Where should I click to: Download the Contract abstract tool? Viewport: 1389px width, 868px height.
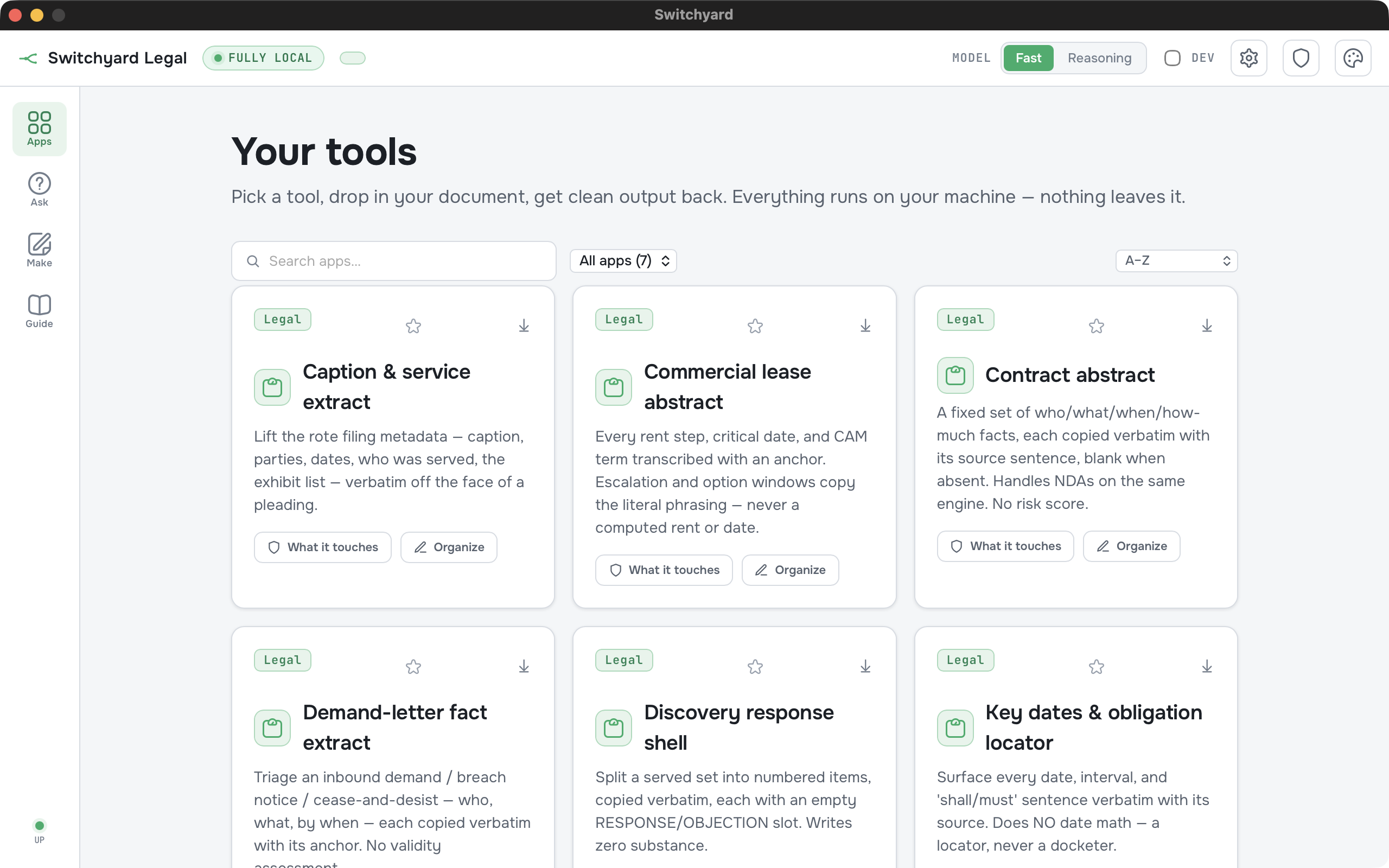coord(1207,326)
